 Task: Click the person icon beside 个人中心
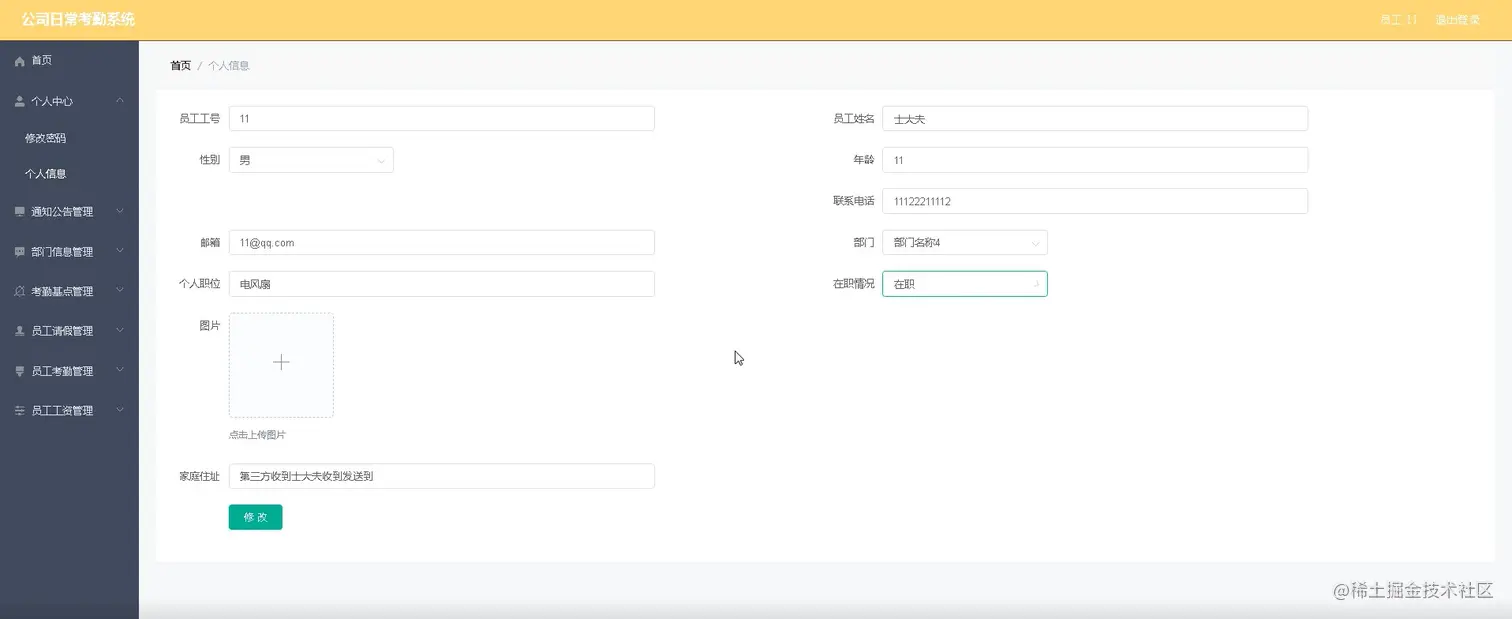[20, 101]
